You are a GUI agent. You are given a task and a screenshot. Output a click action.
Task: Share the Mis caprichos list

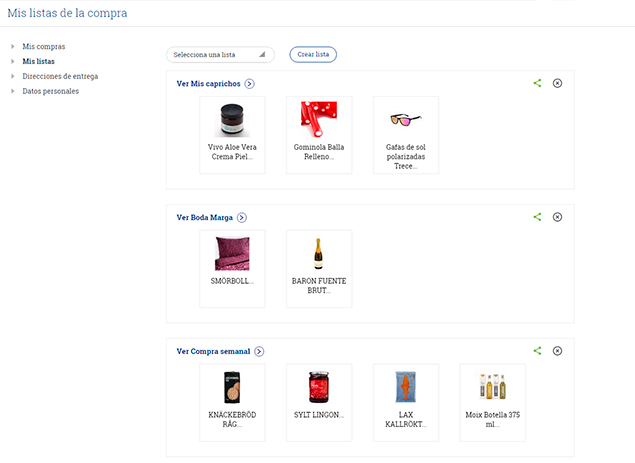pyautogui.click(x=538, y=83)
